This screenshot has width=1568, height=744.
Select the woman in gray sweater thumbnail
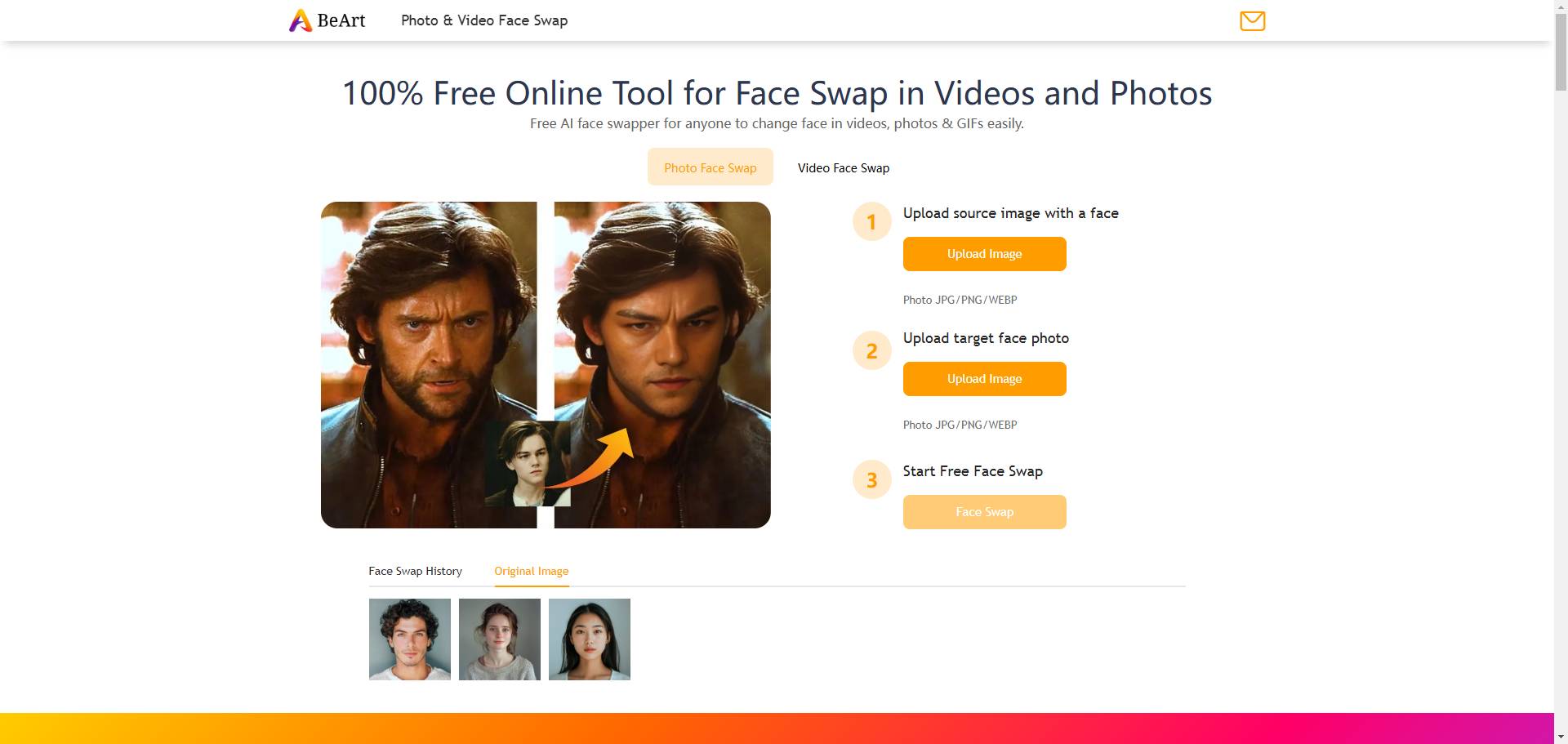(500, 639)
